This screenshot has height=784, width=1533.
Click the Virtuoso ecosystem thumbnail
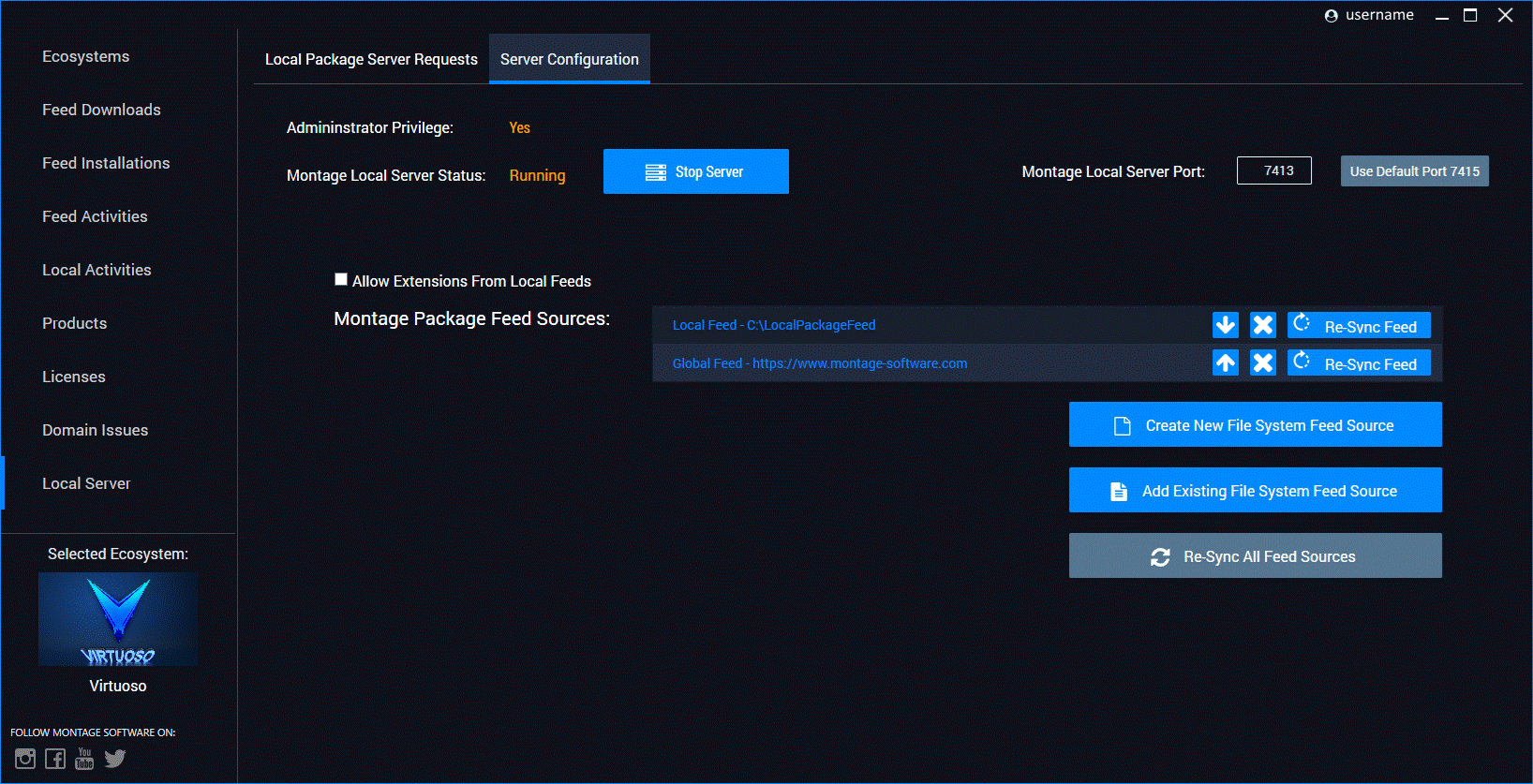click(x=118, y=619)
